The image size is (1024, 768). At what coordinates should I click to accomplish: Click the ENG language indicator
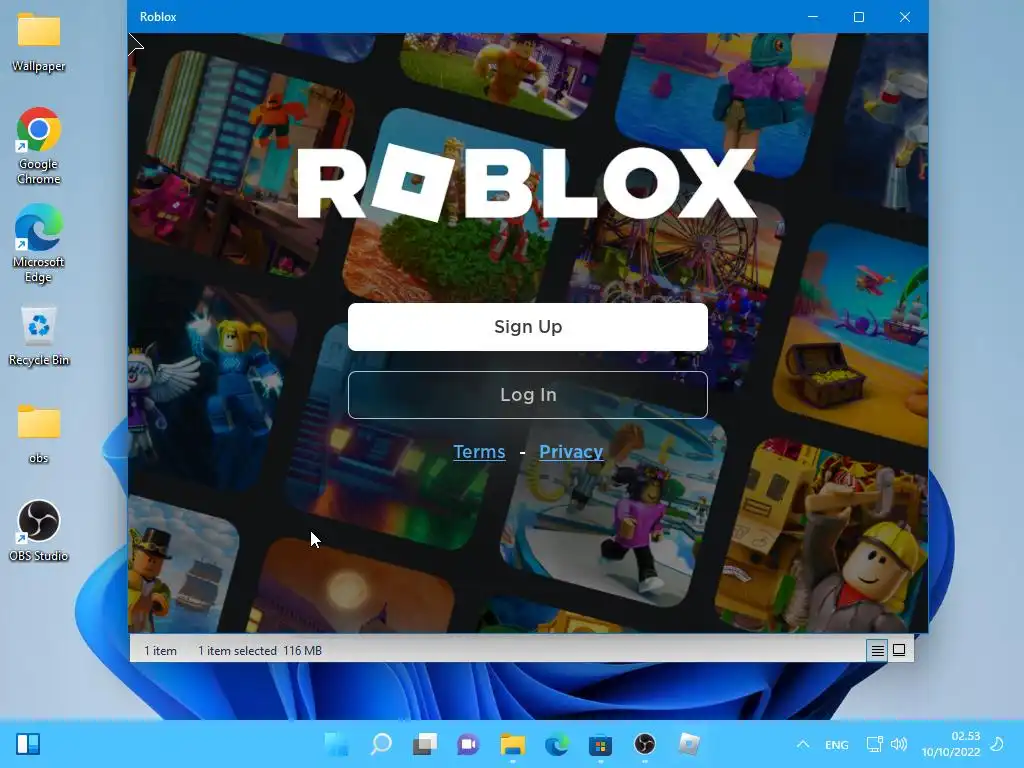[837, 745]
